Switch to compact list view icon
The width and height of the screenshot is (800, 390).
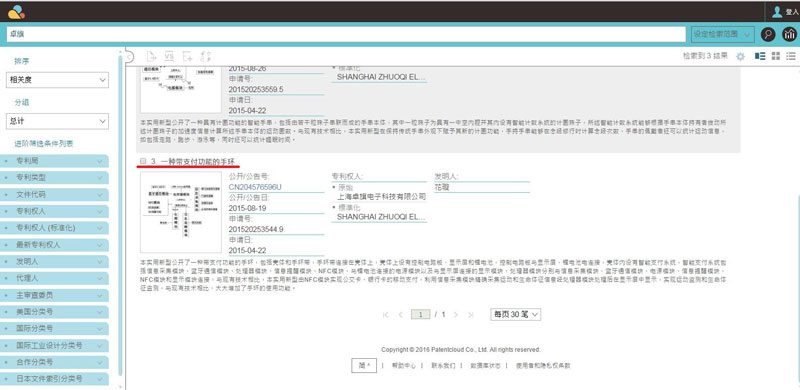[791, 56]
